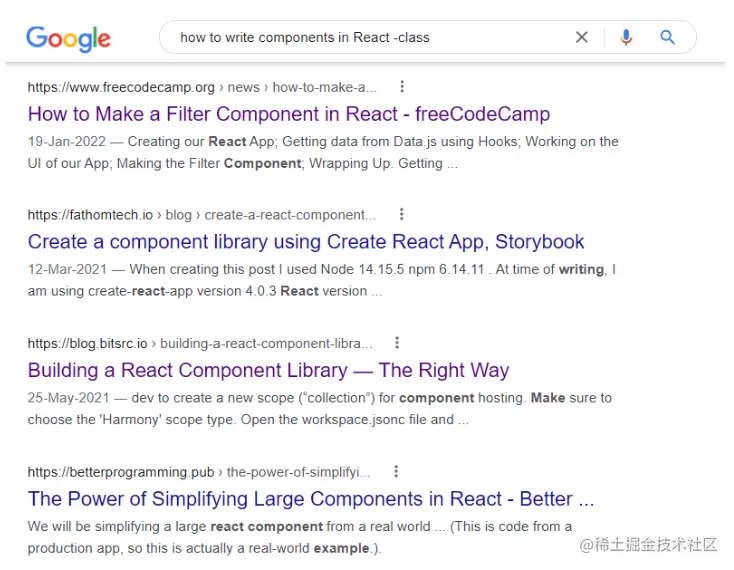Click the '19-Jan-2022' snippet date
Screen dimensions: 734x570
(66, 141)
